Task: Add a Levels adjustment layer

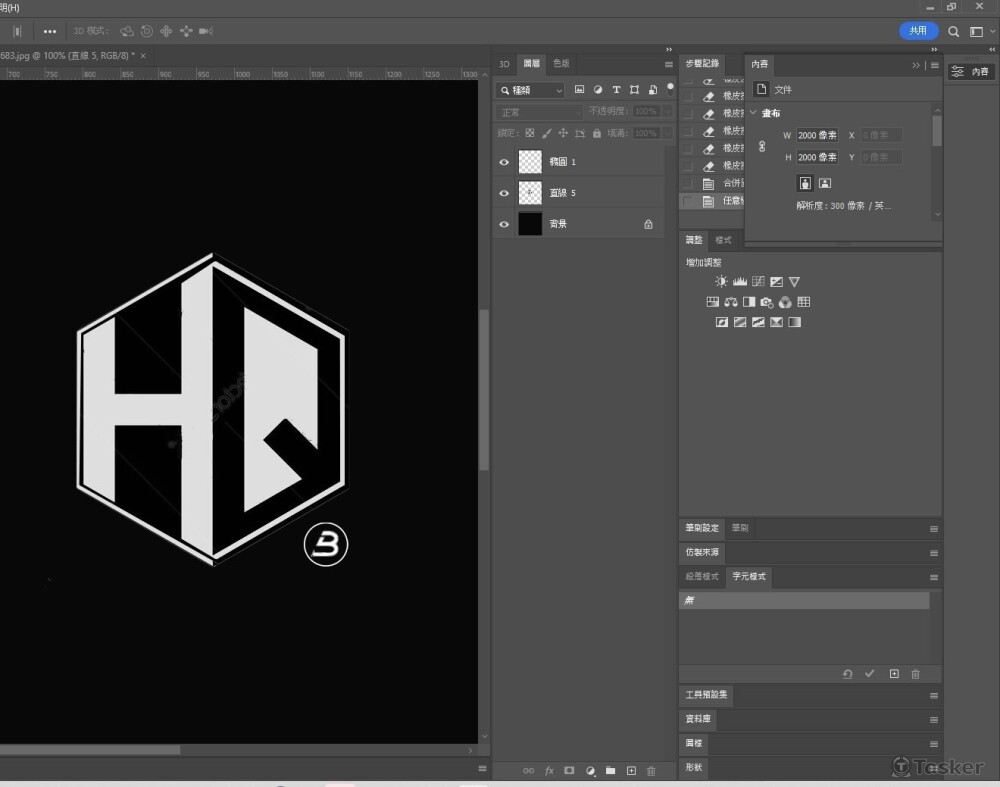Action: [x=740, y=282]
